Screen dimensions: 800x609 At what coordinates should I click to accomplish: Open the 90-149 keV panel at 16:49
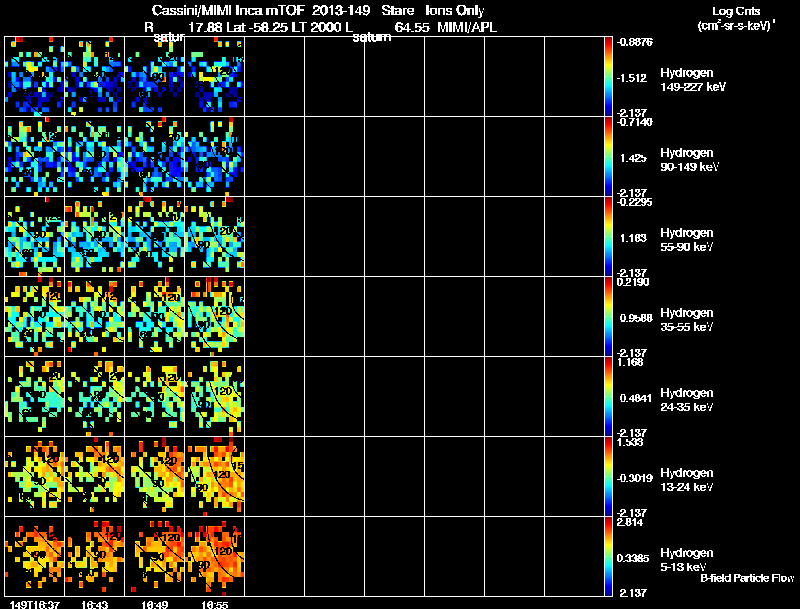click(155, 157)
